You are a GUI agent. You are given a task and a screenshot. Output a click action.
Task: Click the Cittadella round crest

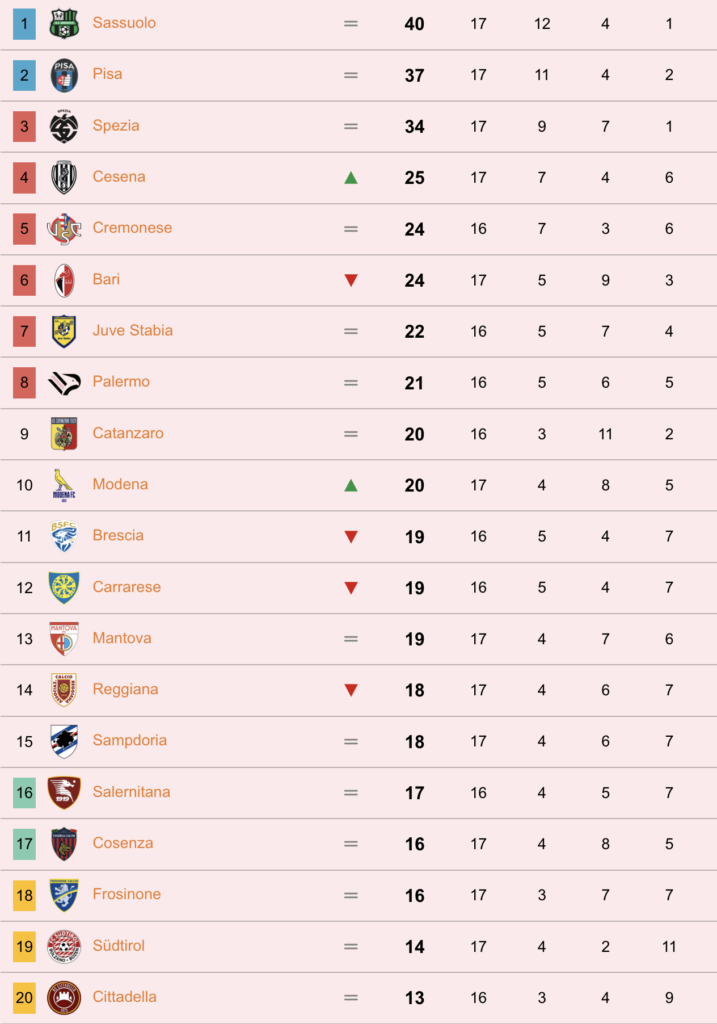pyautogui.click(x=64, y=997)
